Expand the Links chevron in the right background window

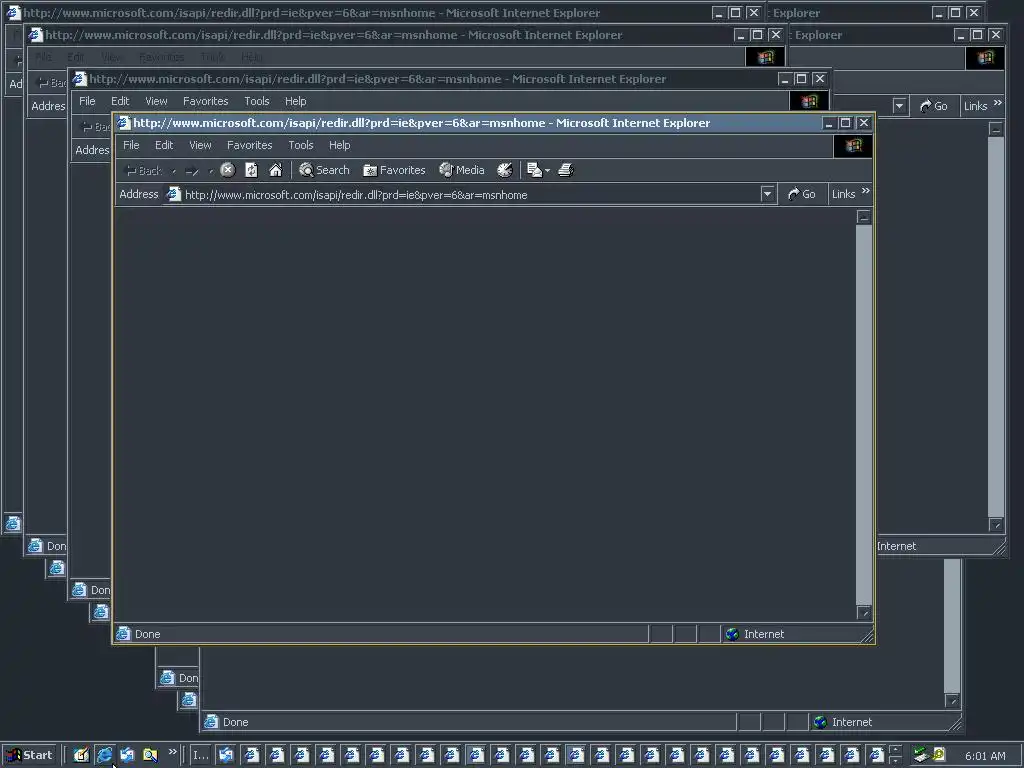[998, 103]
